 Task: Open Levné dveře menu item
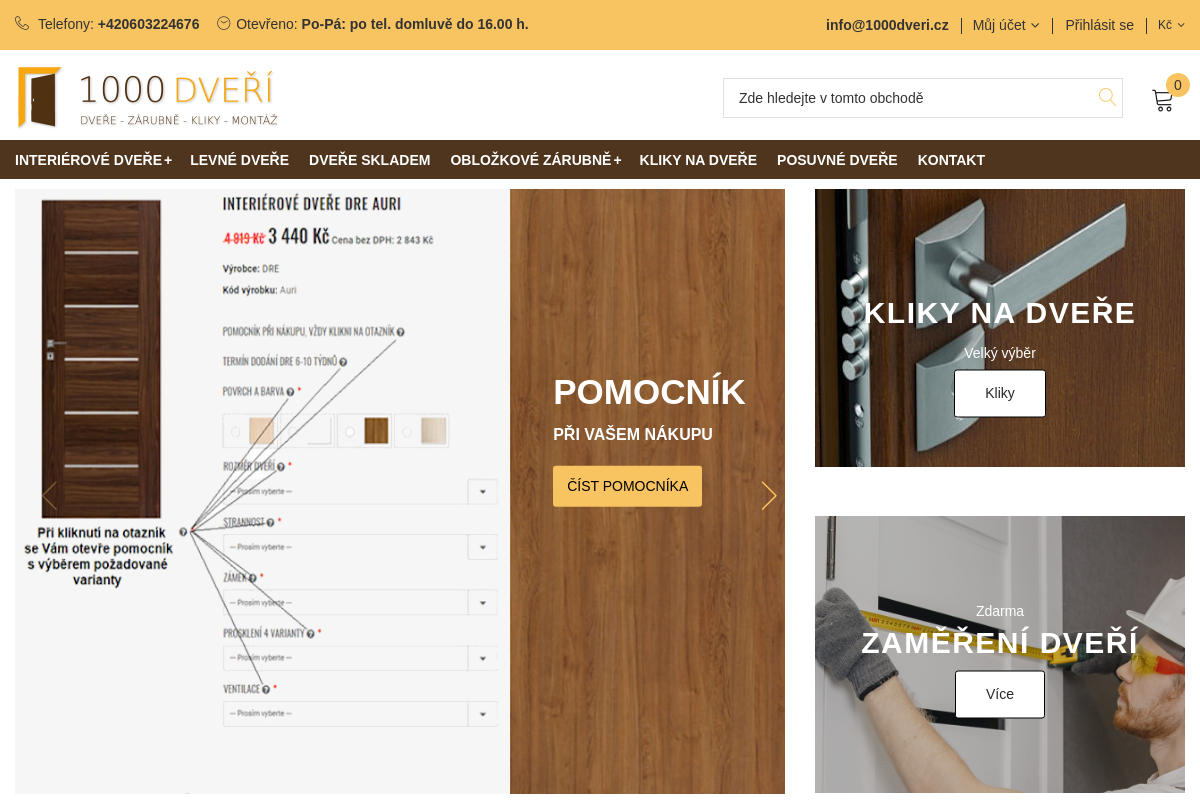point(240,160)
